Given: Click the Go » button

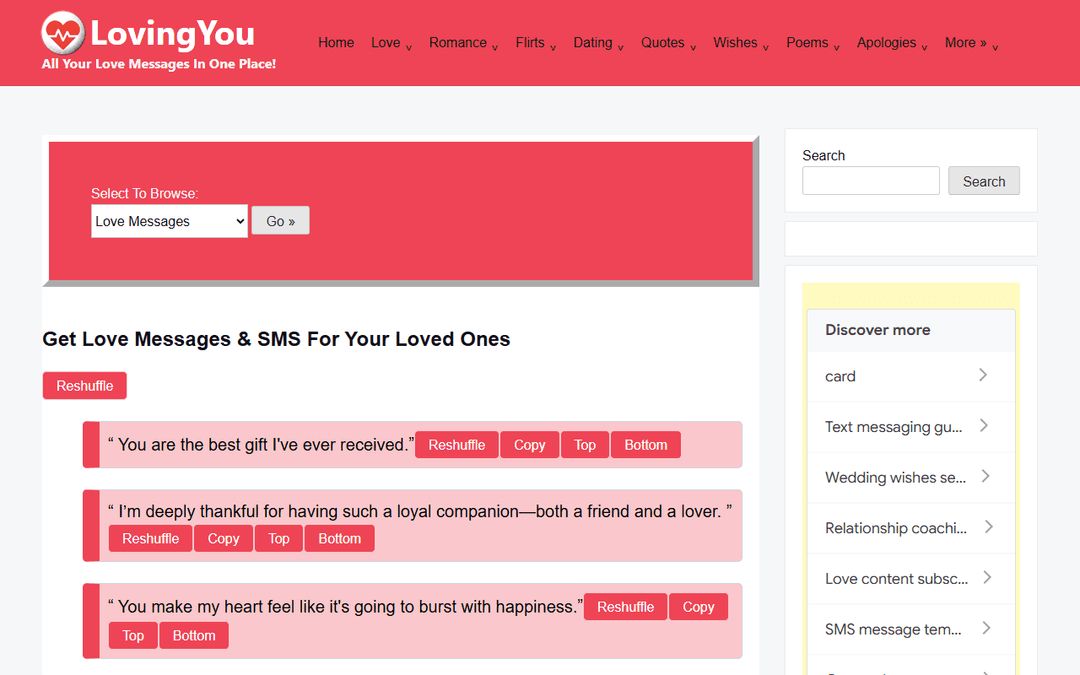Looking at the screenshot, I should [280, 221].
